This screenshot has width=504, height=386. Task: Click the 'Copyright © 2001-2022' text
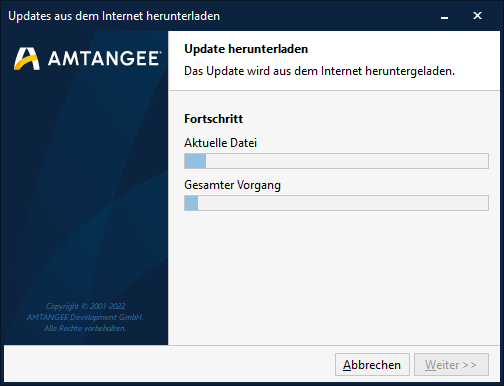tap(85, 306)
